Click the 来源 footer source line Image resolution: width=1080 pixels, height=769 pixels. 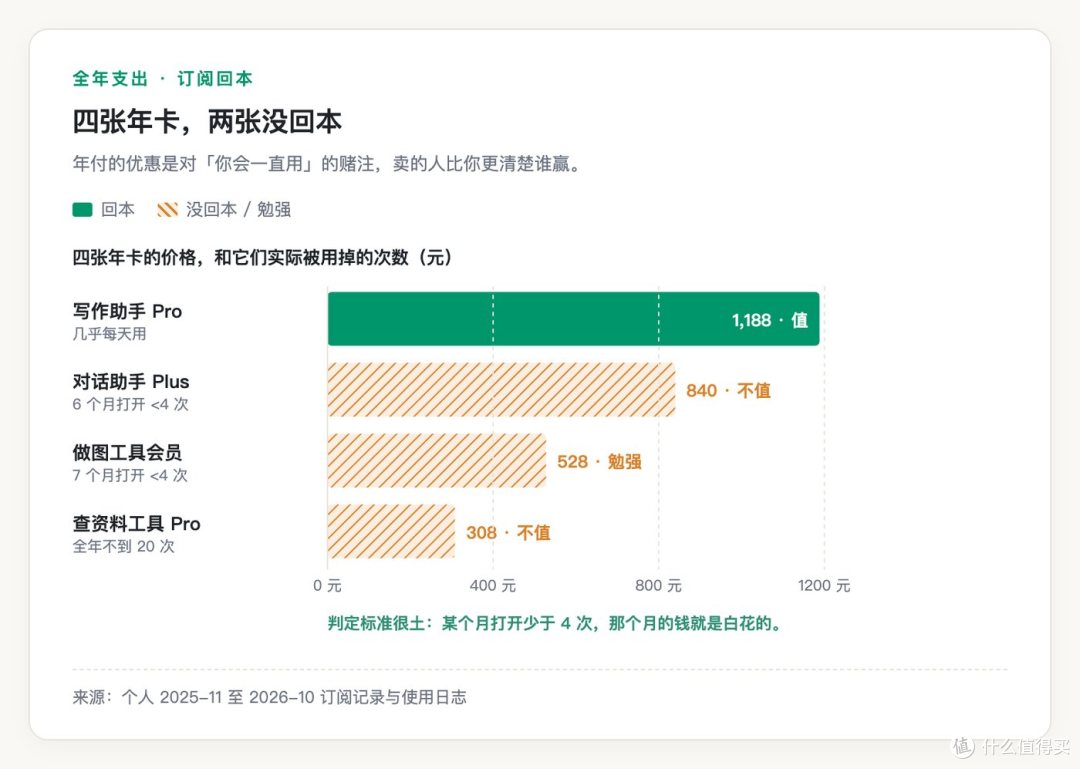pyautogui.click(x=269, y=697)
